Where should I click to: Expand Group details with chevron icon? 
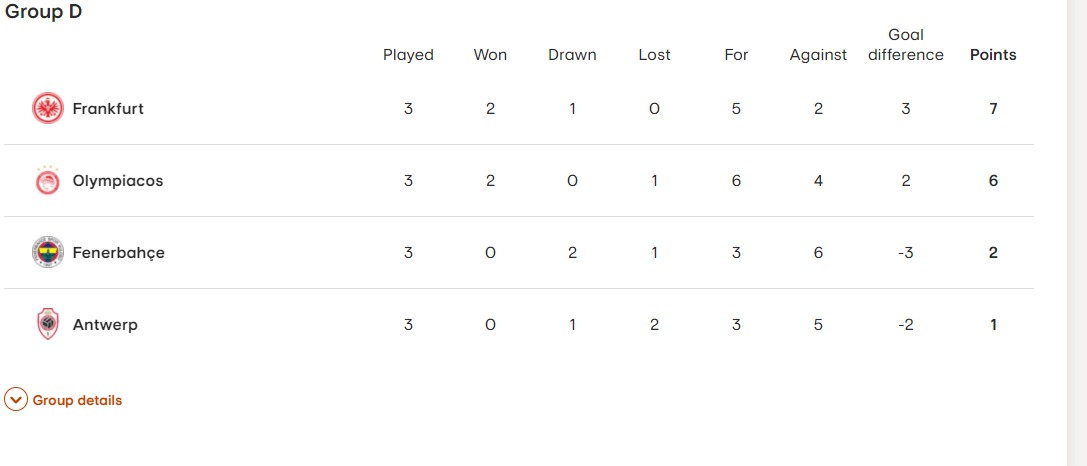(16, 400)
